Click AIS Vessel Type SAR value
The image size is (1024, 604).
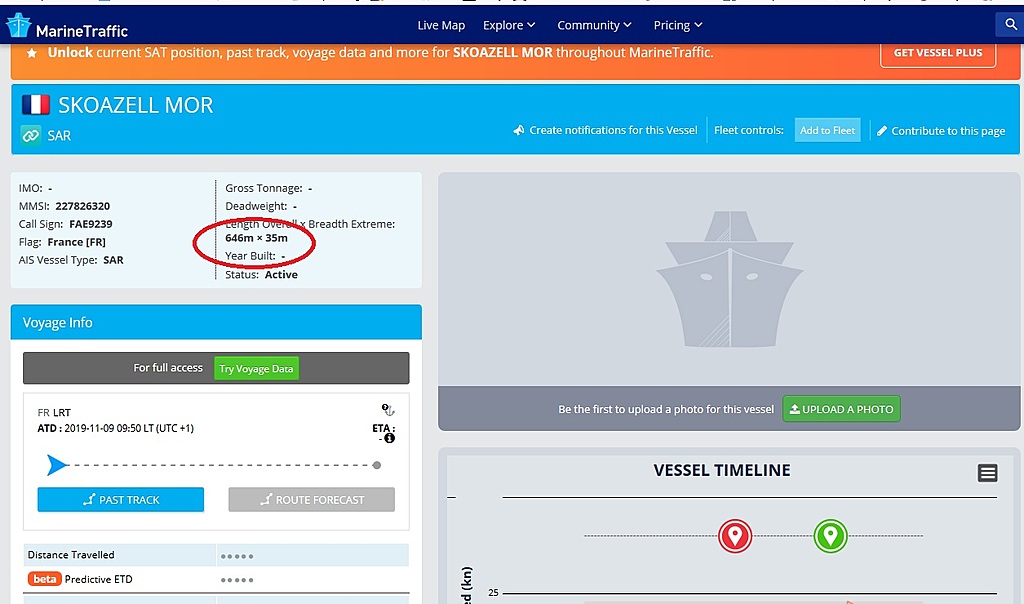(x=113, y=260)
